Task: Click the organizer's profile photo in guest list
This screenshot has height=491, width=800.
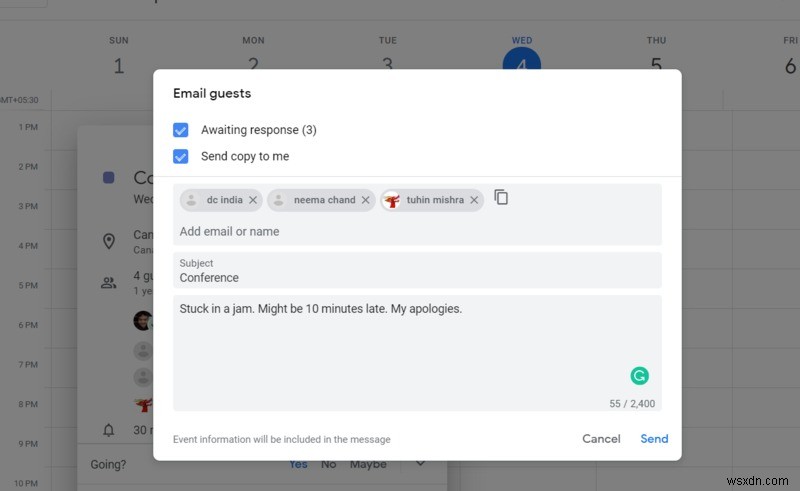Action: pos(143,321)
